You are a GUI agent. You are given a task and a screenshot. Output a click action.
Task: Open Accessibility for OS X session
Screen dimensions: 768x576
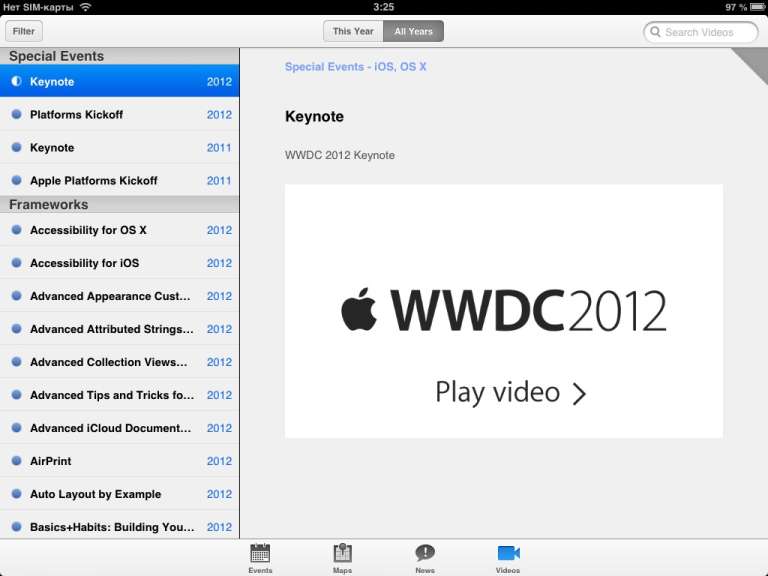point(120,230)
